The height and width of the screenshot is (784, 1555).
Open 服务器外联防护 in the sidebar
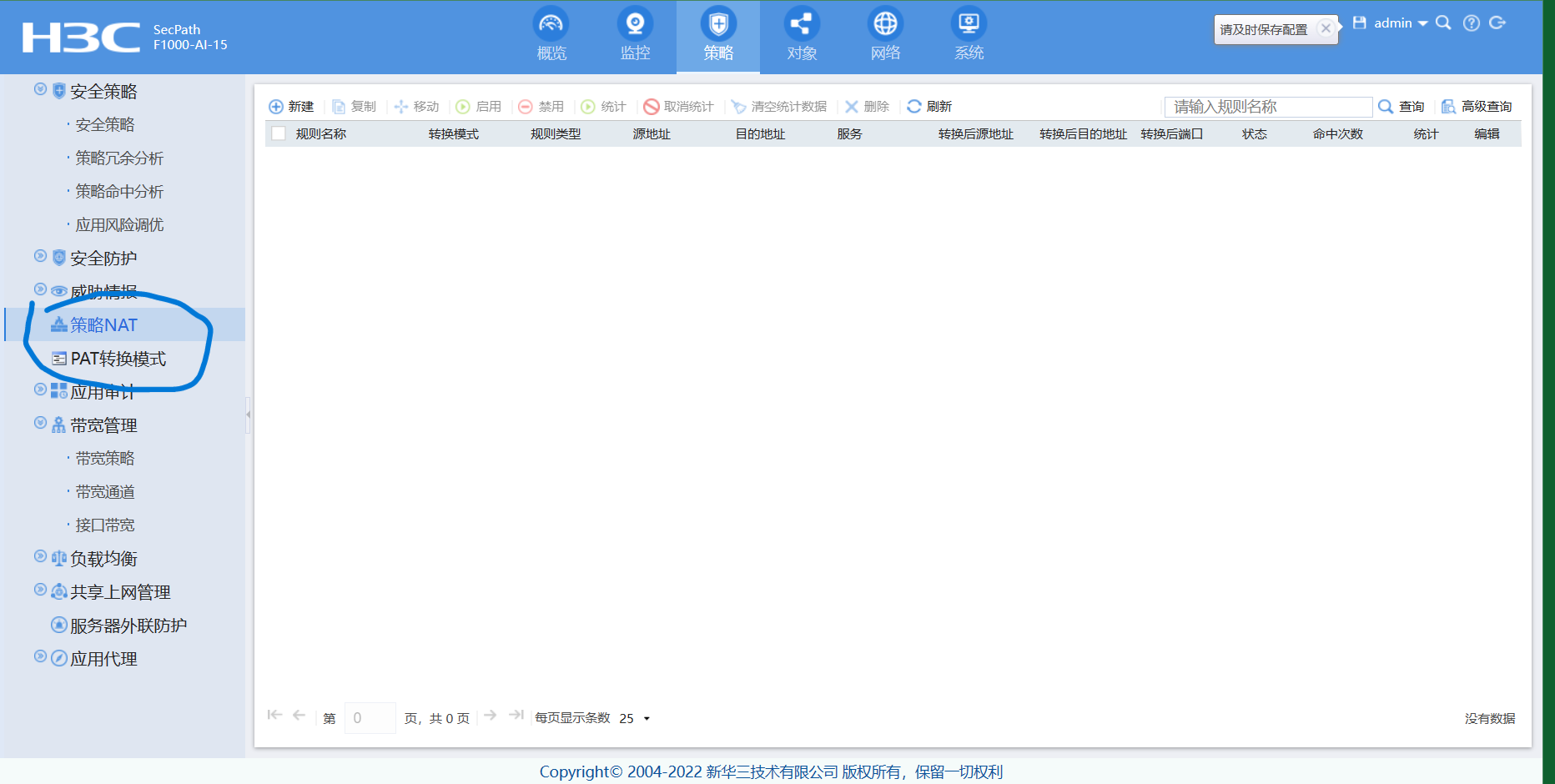point(128,626)
